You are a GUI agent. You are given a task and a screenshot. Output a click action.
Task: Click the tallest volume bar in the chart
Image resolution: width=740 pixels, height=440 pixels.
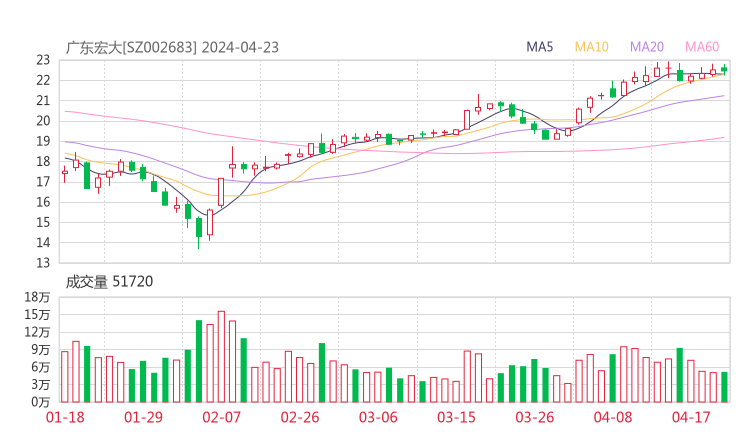pos(221,357)
